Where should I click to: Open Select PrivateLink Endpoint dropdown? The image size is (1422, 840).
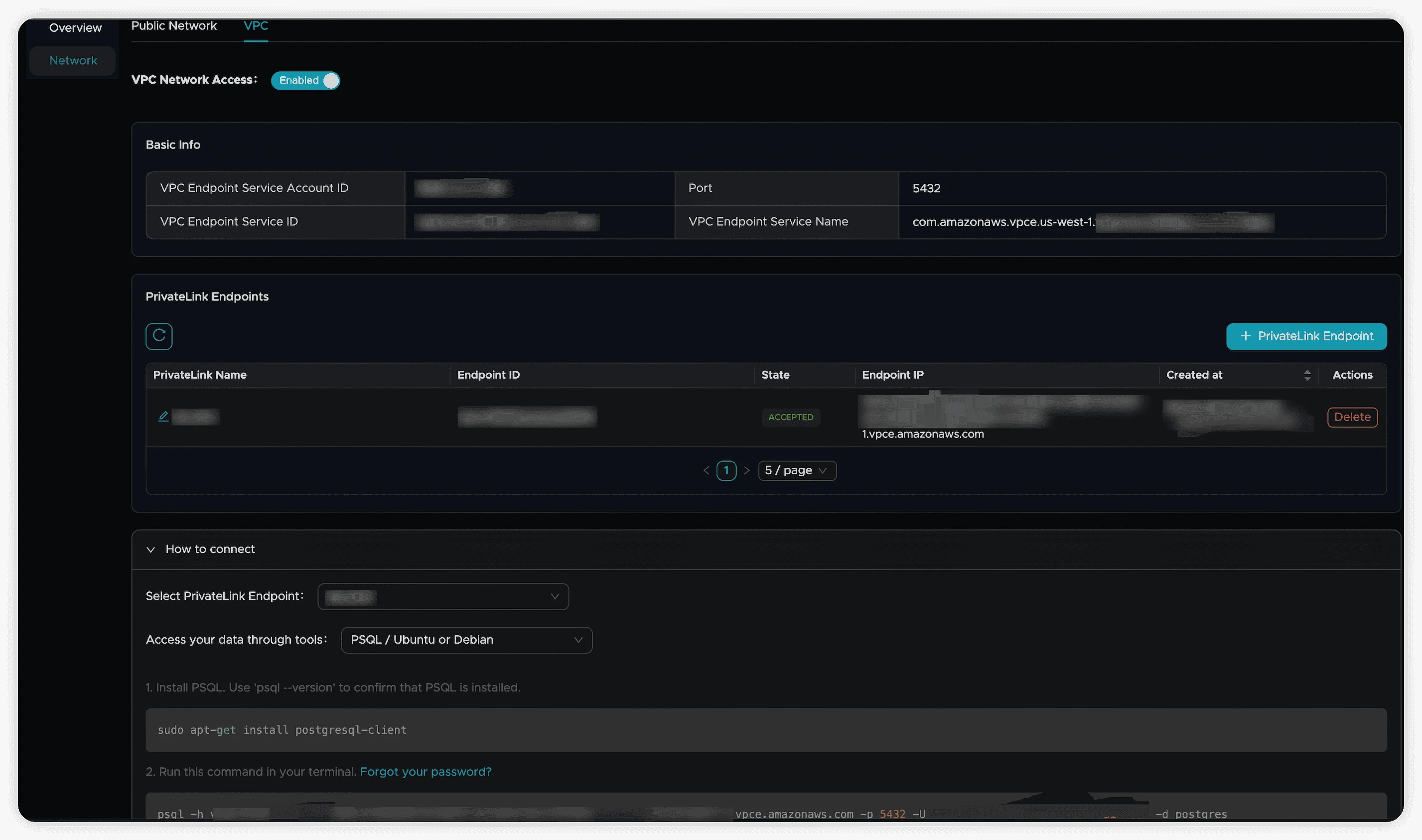point(442,596)
